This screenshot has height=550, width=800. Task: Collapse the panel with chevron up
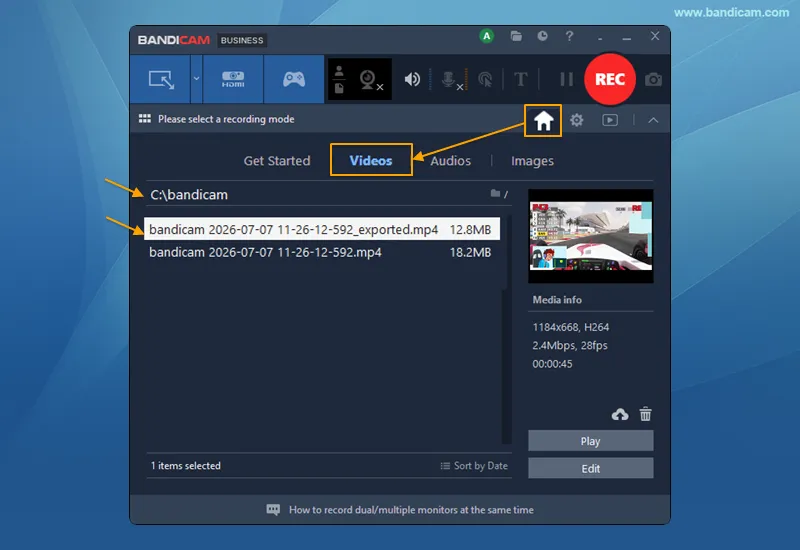point(653,120)
